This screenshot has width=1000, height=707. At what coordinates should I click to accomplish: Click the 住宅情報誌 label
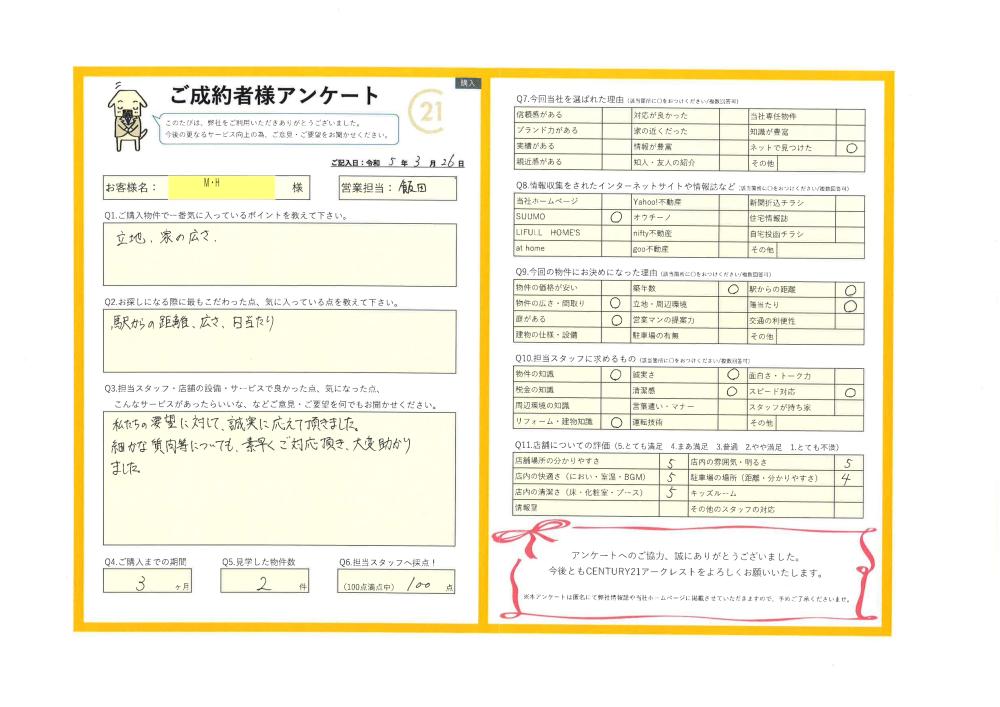tap(768, 219)
